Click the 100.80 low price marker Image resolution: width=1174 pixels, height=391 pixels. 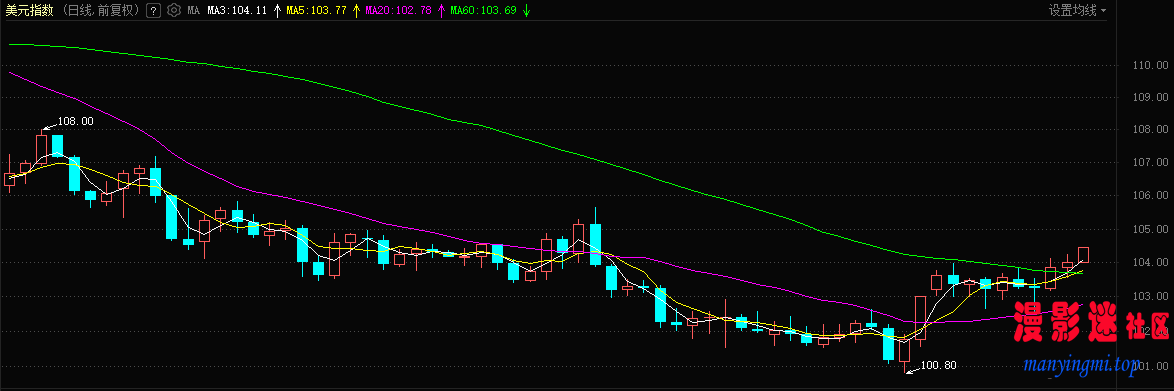click(x=938, y=366)
